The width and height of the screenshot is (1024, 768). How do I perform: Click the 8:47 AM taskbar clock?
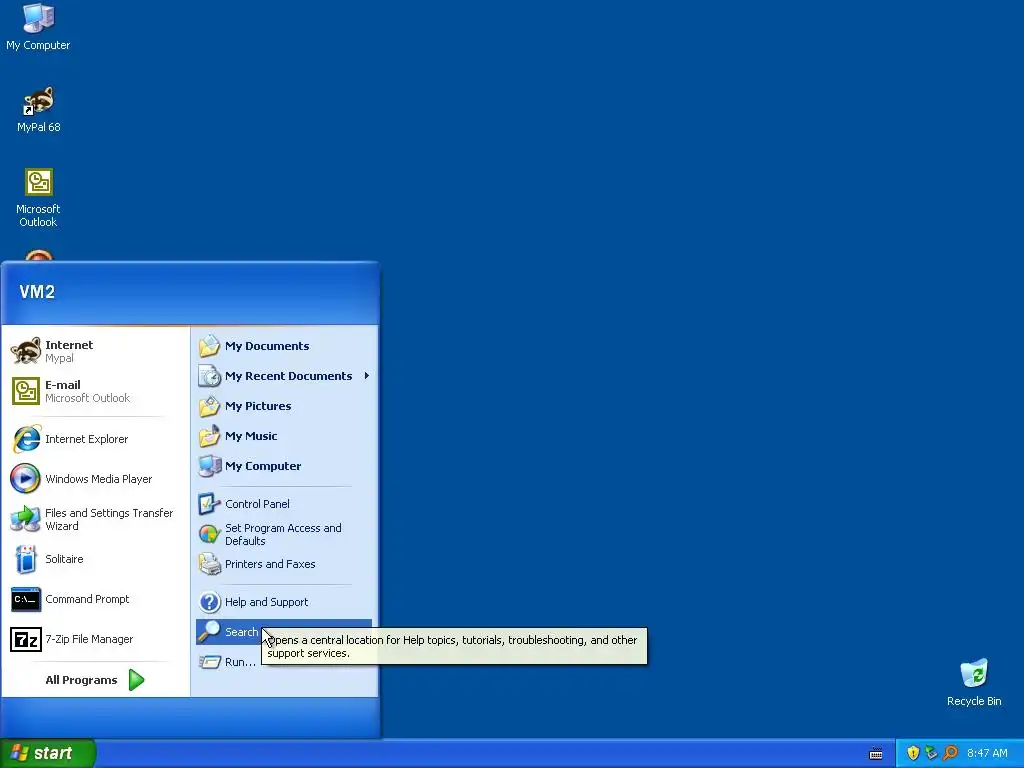pos(987,753)
